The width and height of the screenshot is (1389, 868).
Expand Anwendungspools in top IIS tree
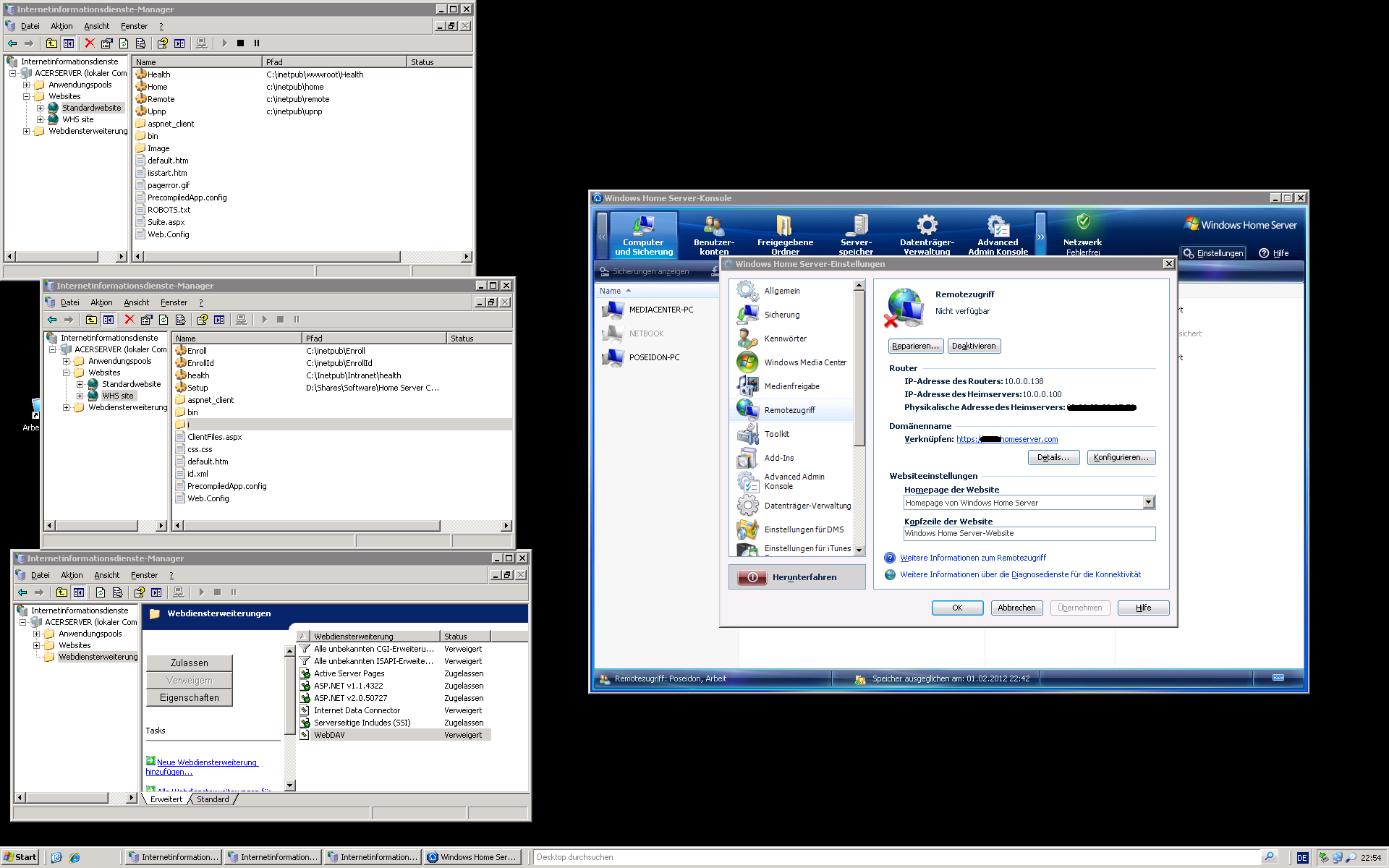pos(26,85)
